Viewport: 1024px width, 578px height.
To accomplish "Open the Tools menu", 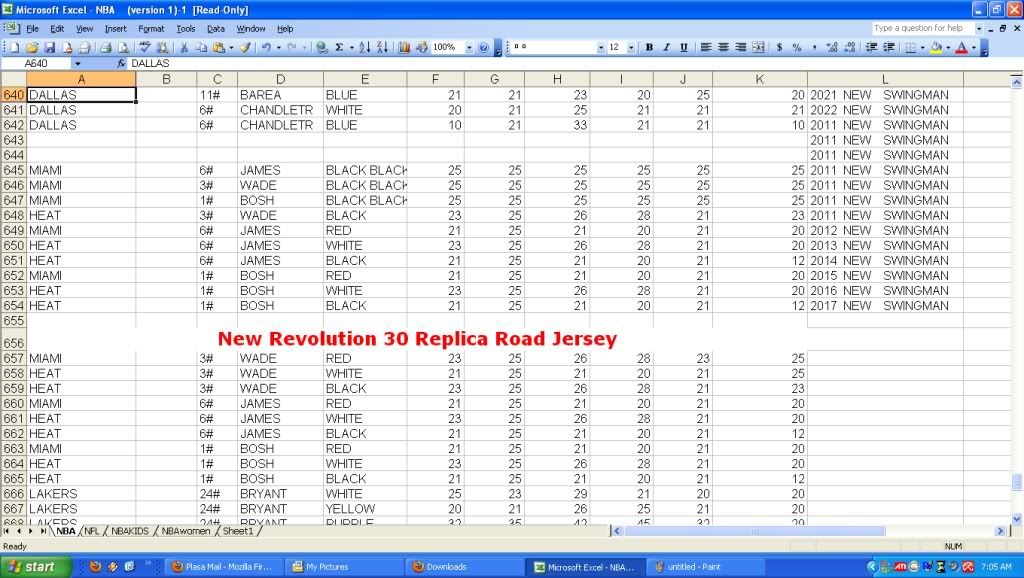I will click(x=186, y=29).
